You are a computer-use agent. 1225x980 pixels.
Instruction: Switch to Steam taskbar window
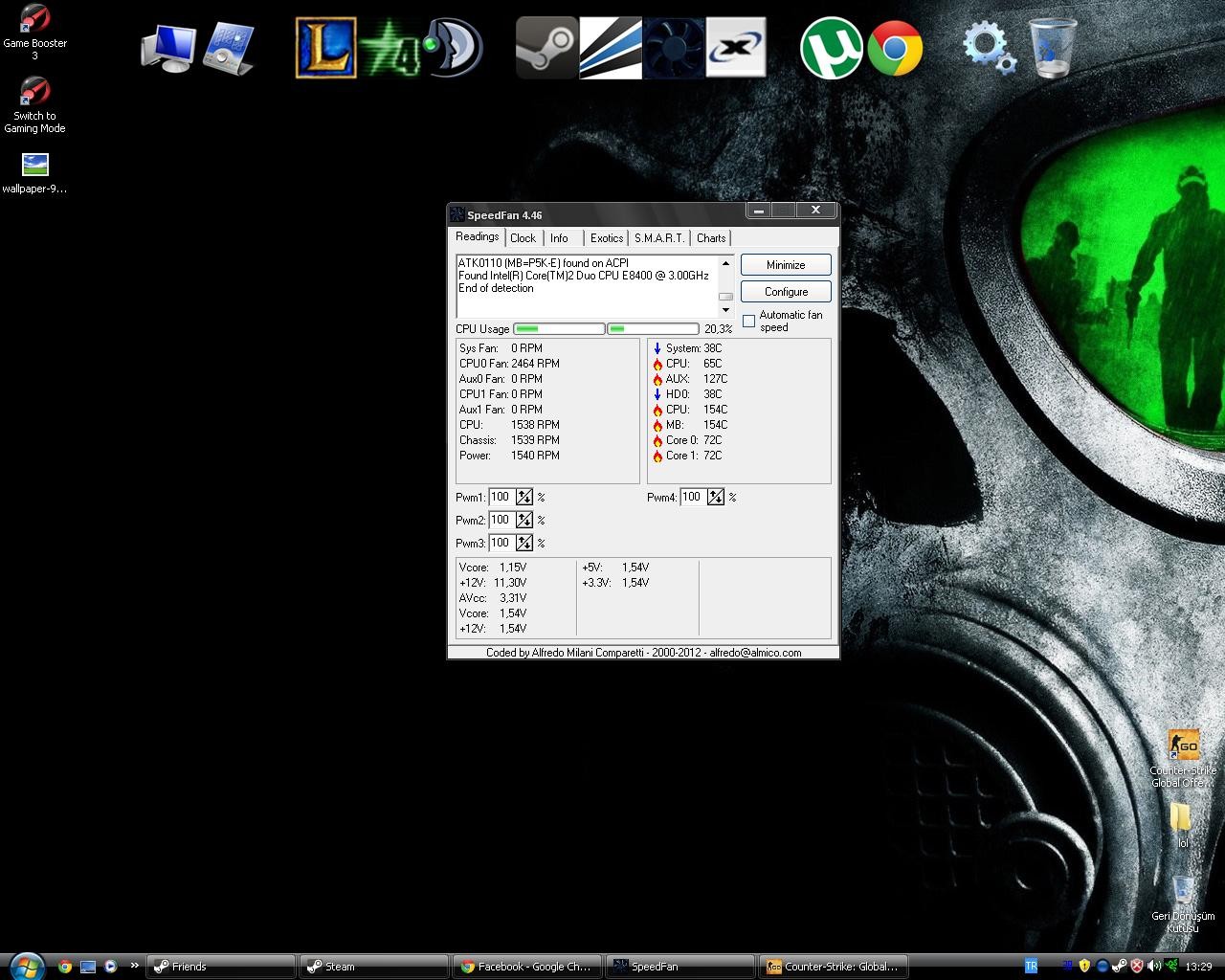pos(373,967)
